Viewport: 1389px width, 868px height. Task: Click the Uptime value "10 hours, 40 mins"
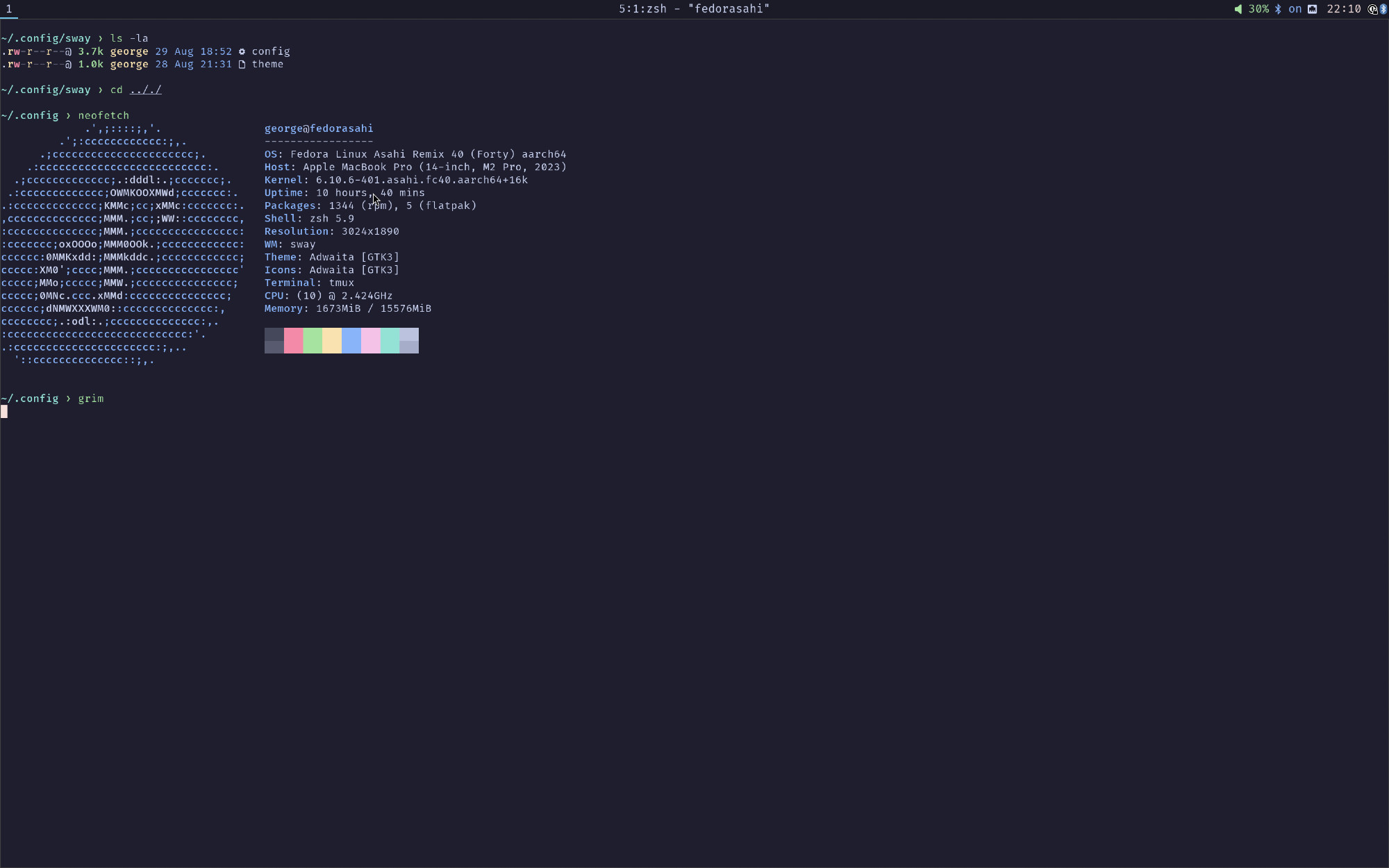click(x=370, y=193)
